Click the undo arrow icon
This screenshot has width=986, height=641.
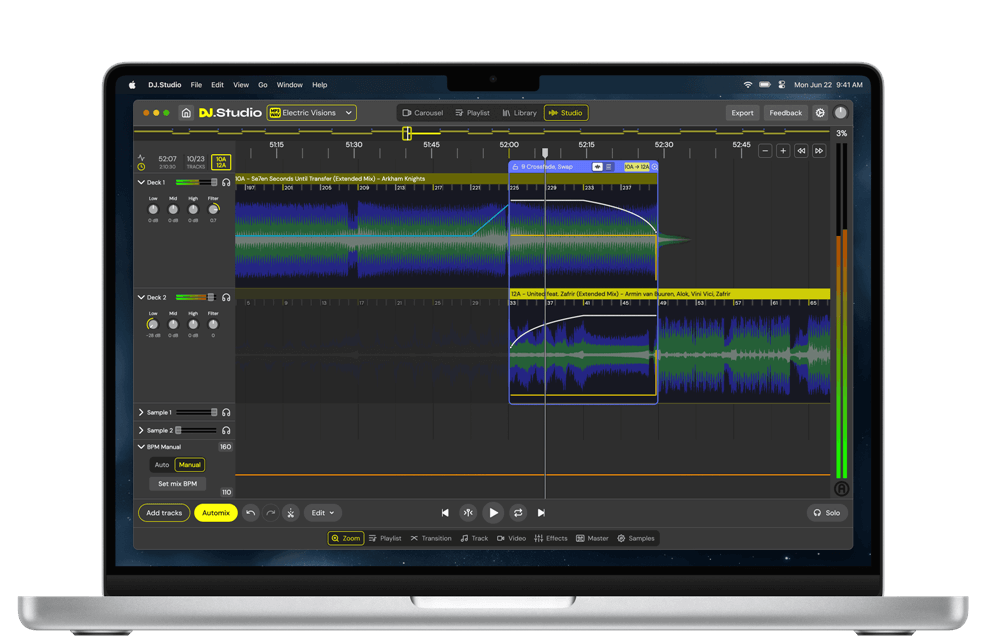[x=251, y=513]
